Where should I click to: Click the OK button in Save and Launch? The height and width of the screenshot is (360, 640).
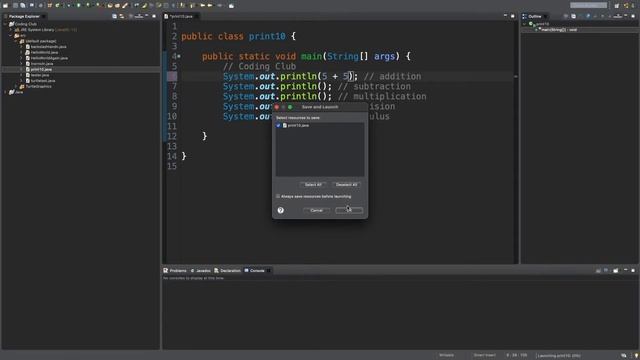pyautogui.click(x=349, y=210)
